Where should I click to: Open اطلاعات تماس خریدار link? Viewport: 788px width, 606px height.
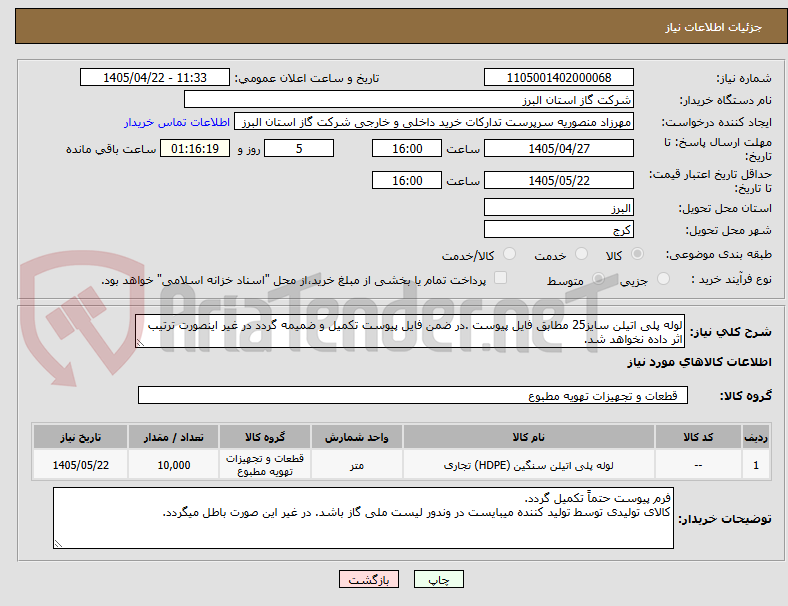tap(177, 122)
